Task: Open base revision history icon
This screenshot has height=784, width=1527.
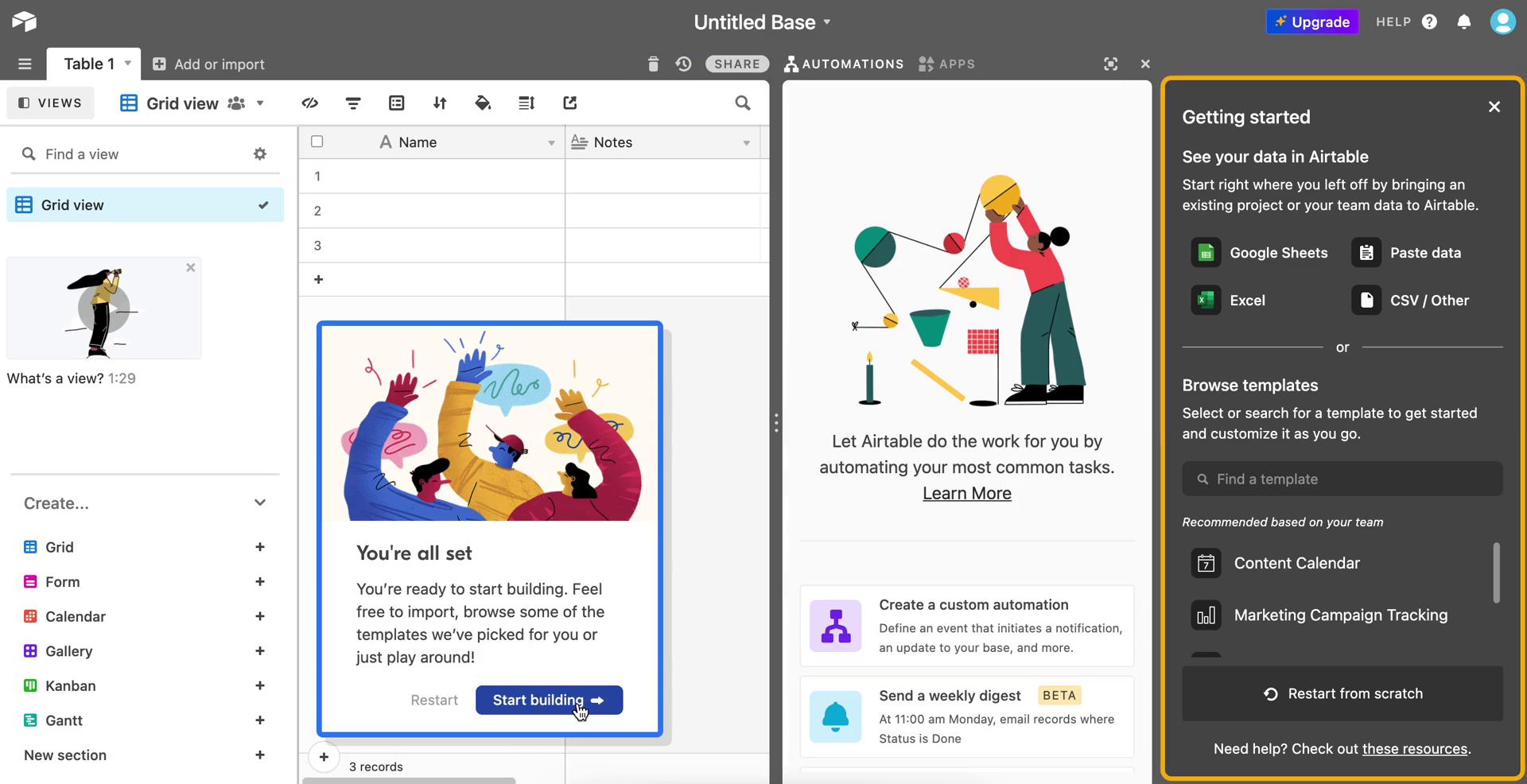Action: tap(683, 64)
